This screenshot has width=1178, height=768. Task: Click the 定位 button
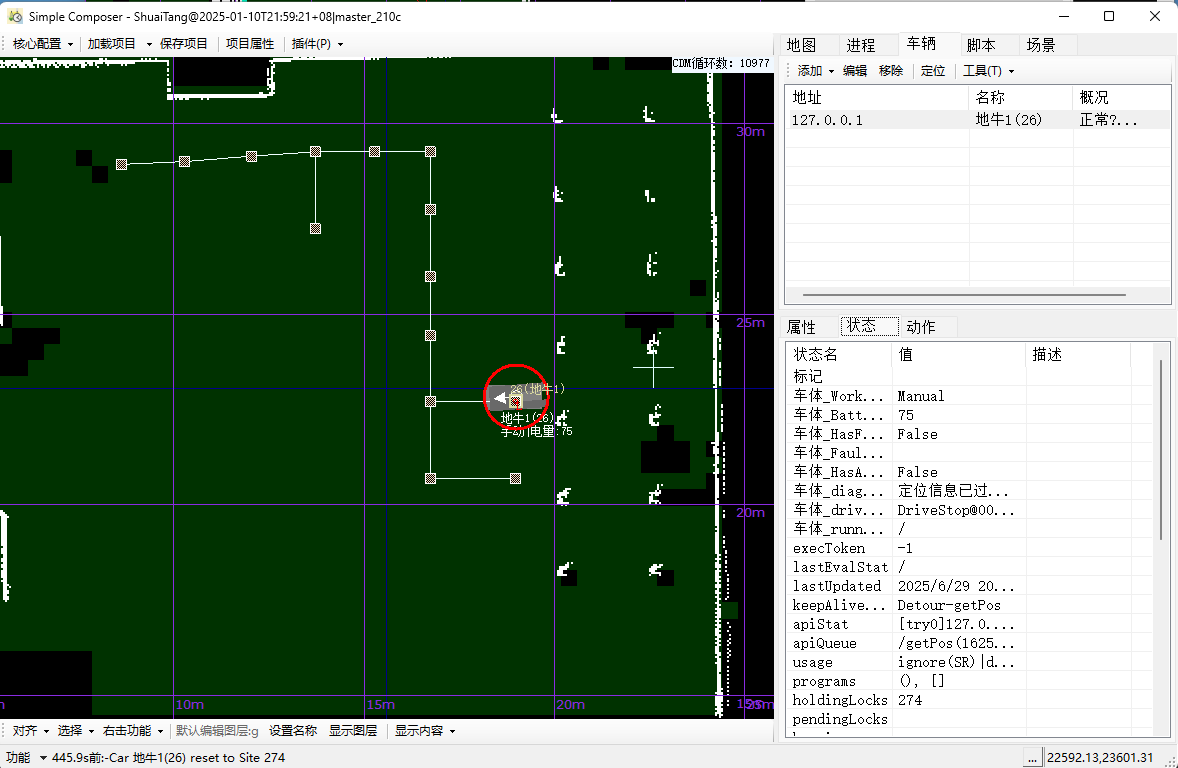(x=932, y=71)
